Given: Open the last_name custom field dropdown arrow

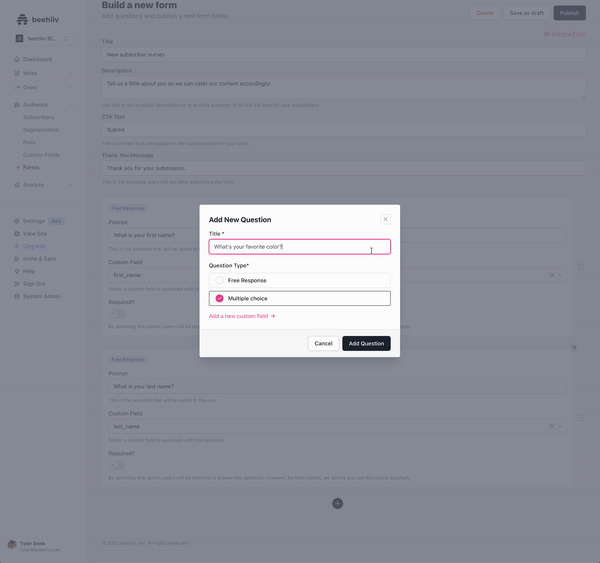Looking at the screenshot, I should click(x=560, y=426).
